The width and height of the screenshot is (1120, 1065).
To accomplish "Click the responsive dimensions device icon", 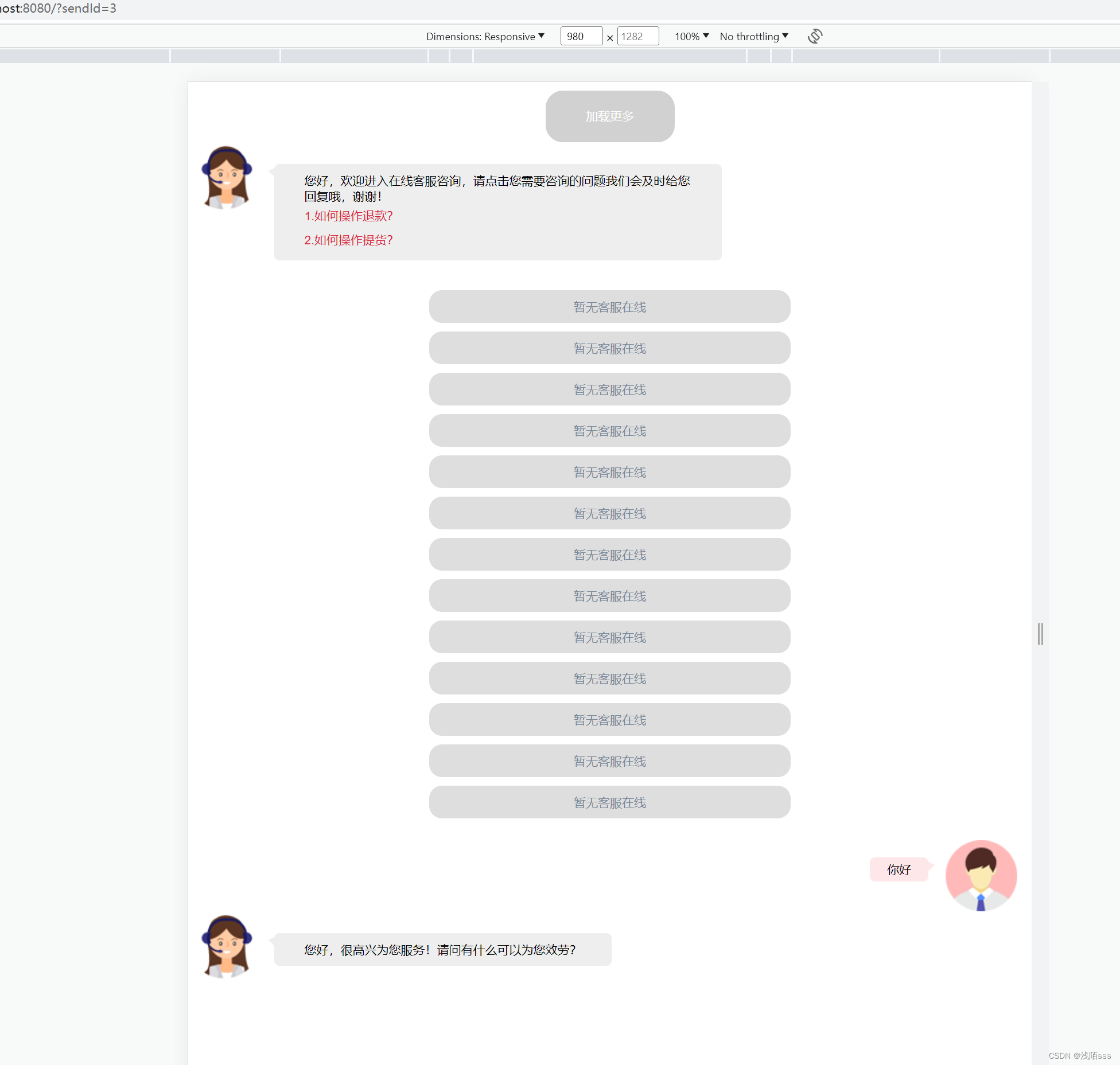I will [x=815, y=35].
